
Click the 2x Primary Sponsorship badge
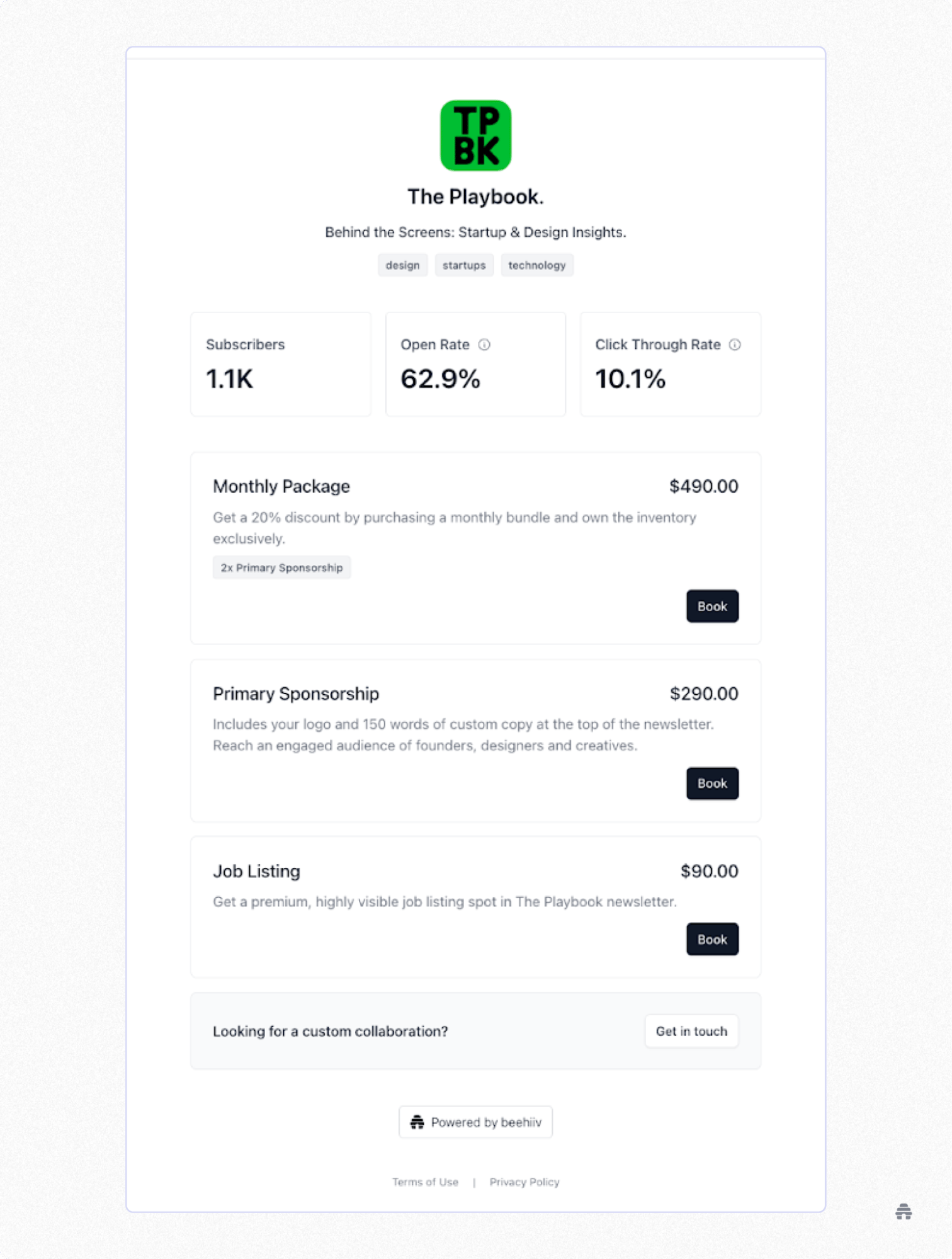coord(281,567)
